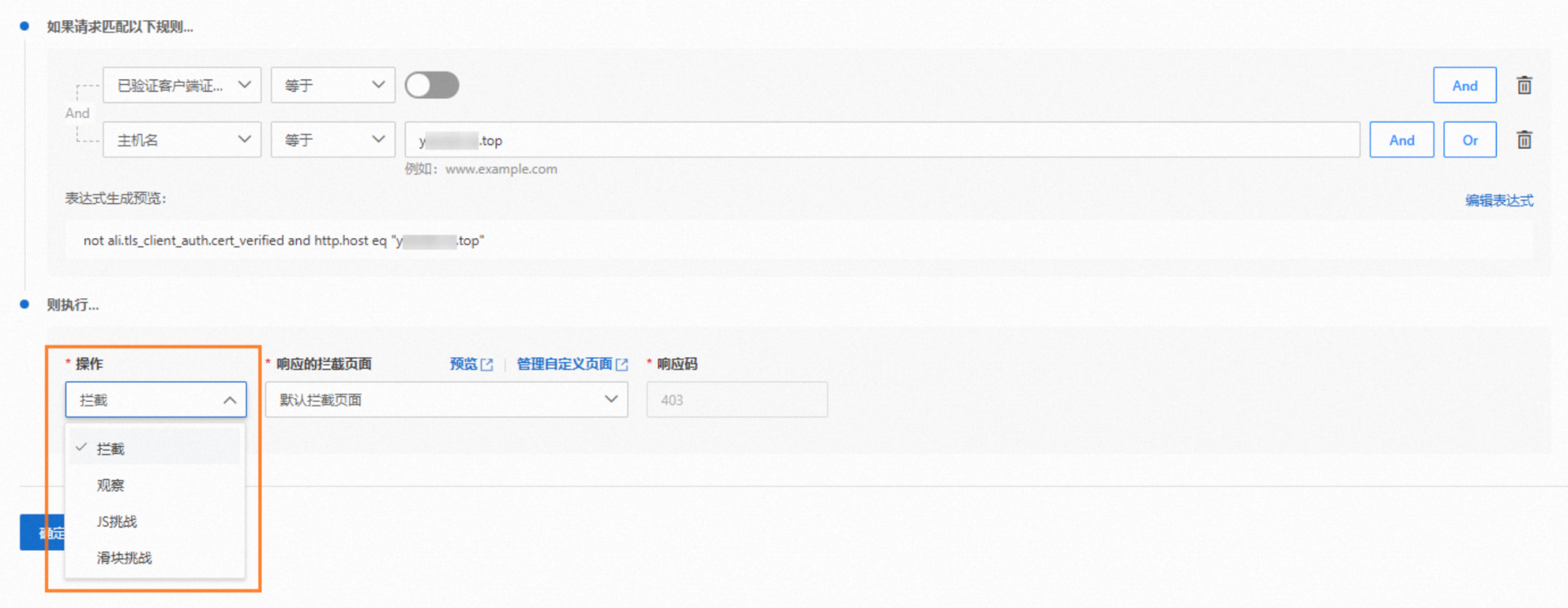This screenshot has width=1568, height=608.
Task: Click the 确定 confirm button
Action: tap(42, 533)
